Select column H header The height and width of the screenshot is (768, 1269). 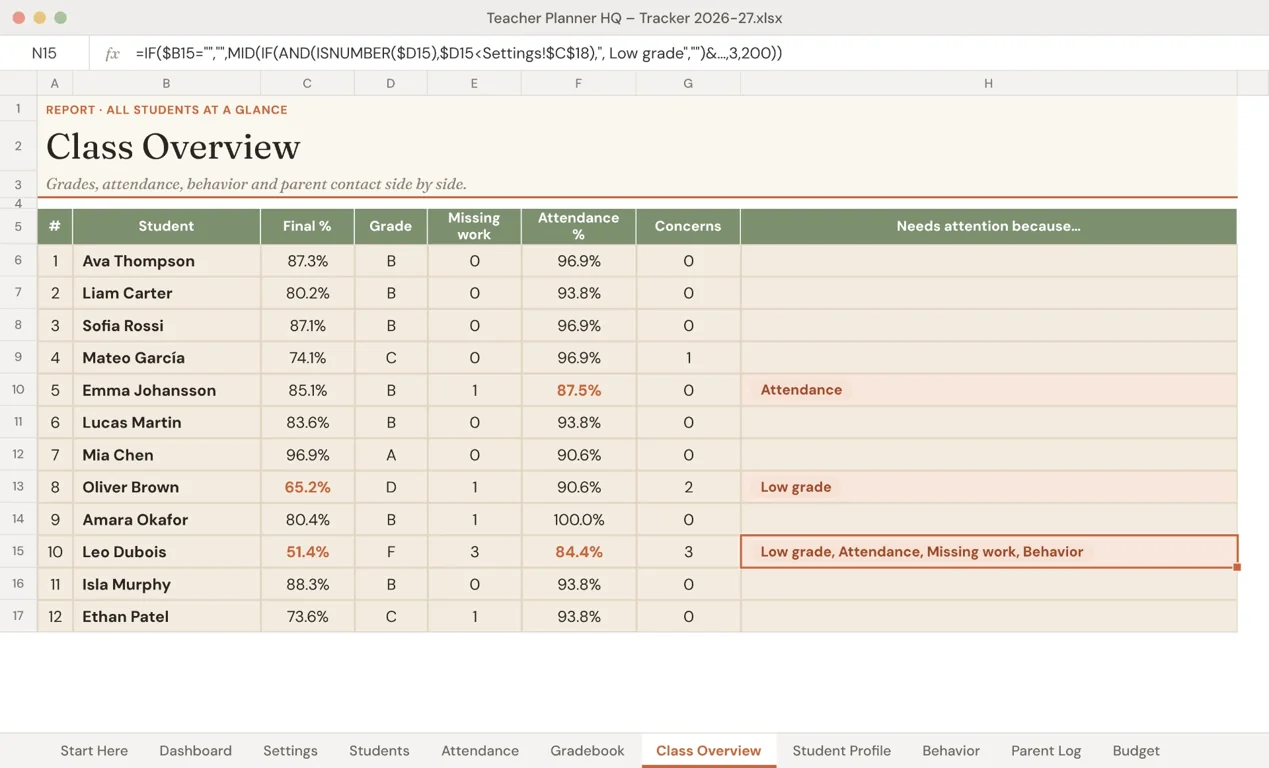(x=988, y=83)
